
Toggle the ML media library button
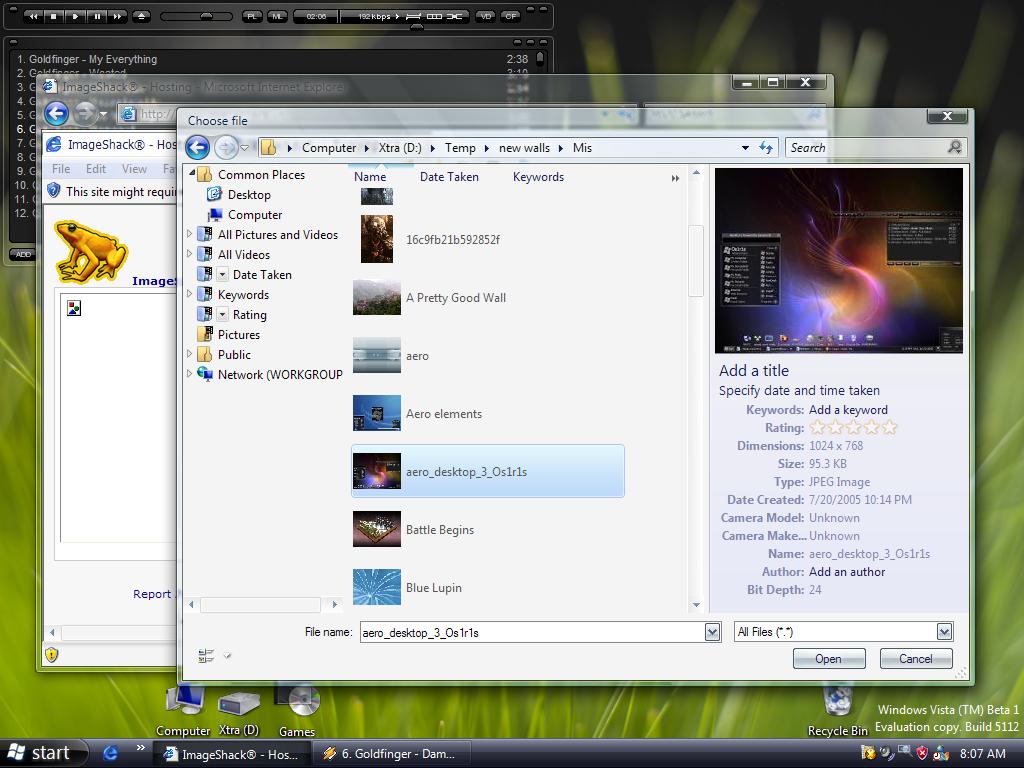click(x=277, y=16)
